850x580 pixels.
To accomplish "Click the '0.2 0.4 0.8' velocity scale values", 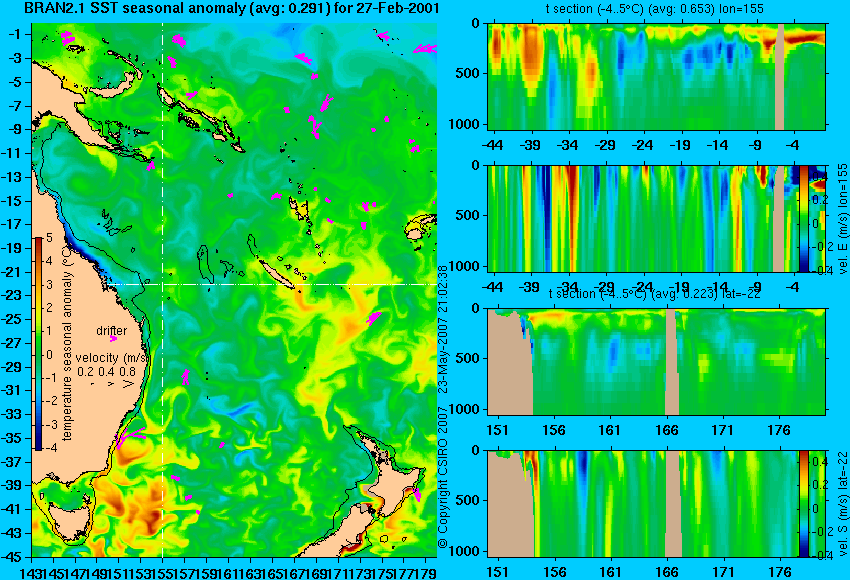I will point(107,372).
